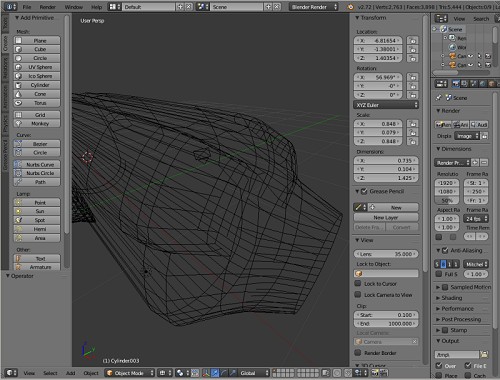Enable Render Border checkbox
Screen dimensions: 500x380
358,353
